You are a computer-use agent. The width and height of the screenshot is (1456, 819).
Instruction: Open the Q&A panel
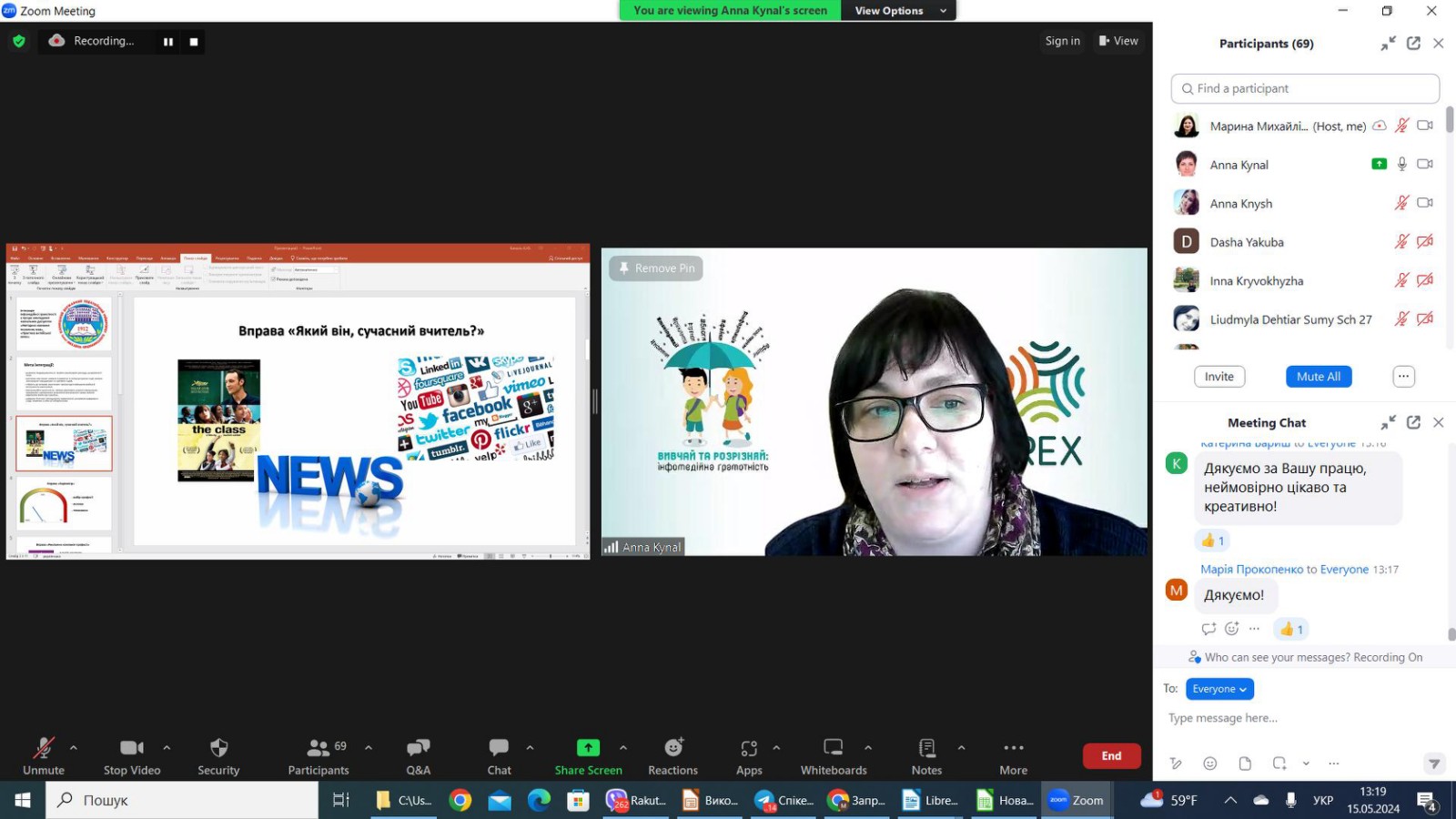418,749
